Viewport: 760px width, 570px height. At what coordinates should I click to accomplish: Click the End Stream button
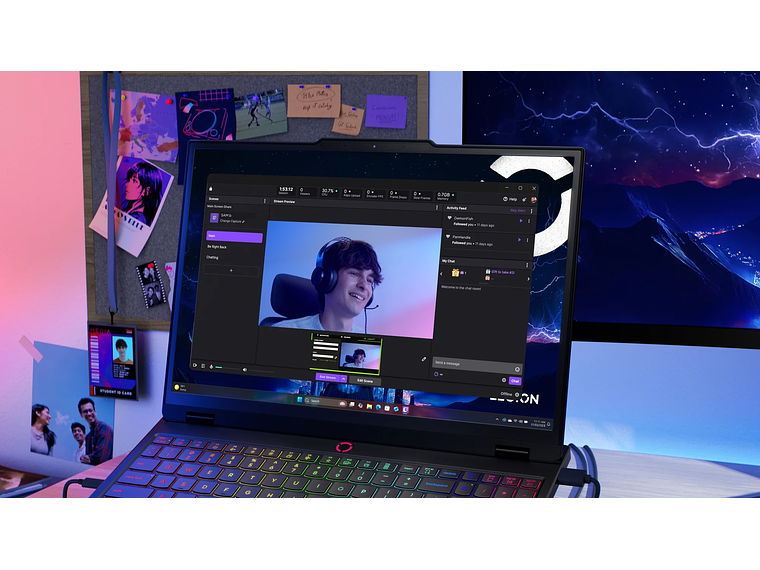[x=326, y=379]
